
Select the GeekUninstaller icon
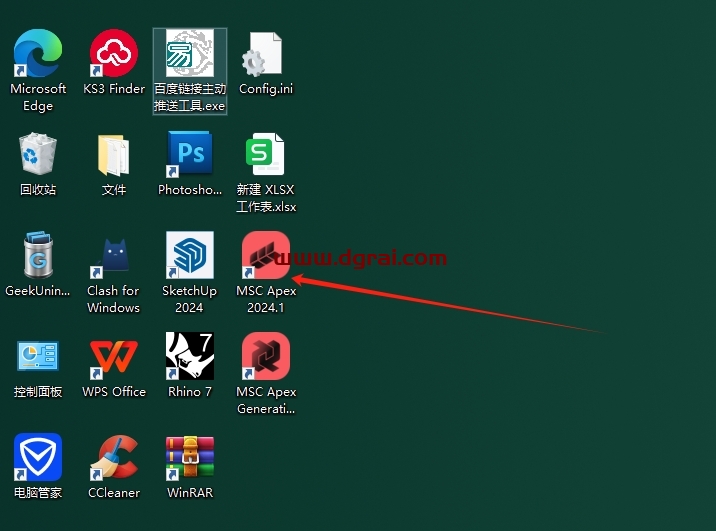point(38,255)
